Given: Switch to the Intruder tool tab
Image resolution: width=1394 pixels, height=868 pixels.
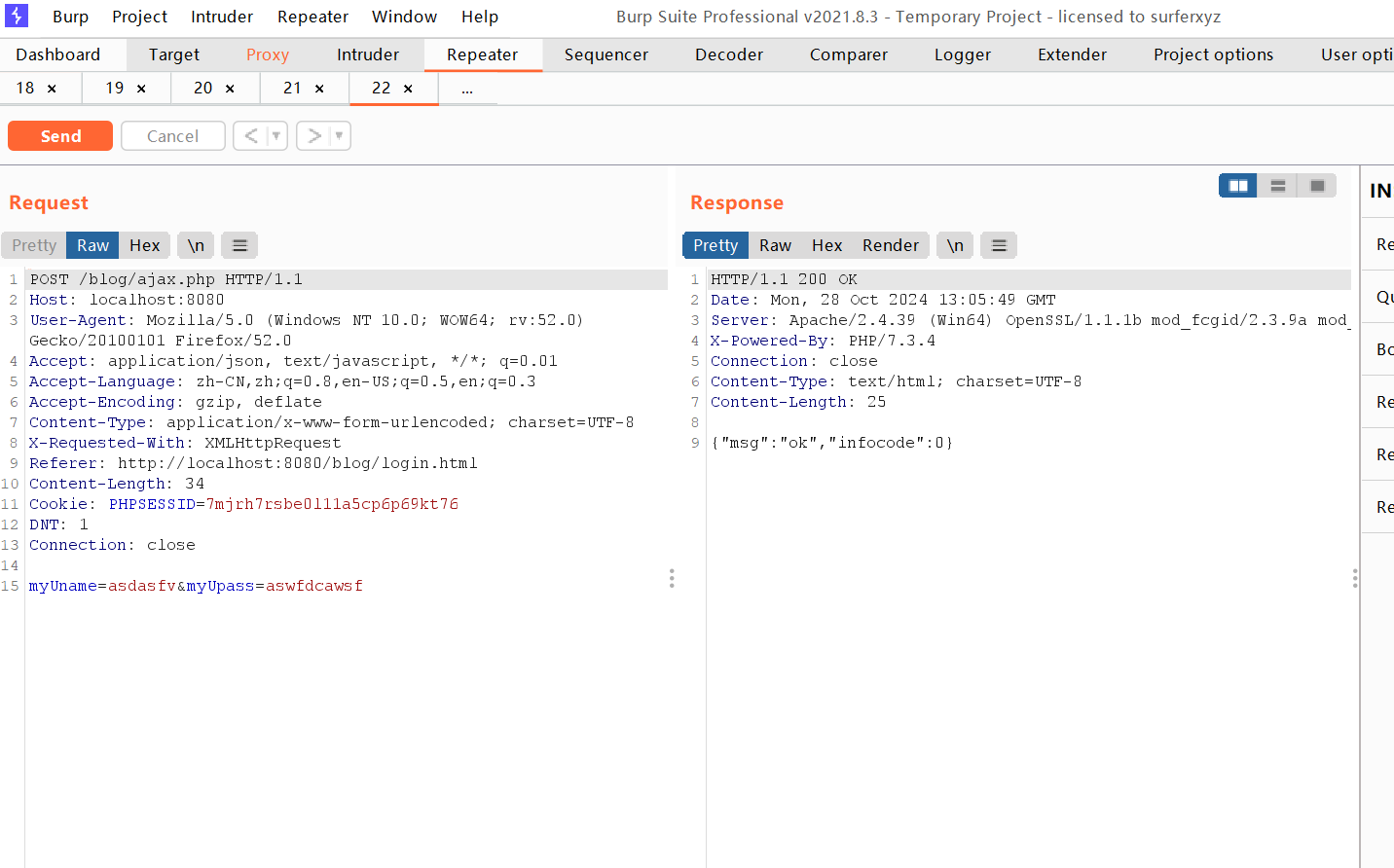Looking at the screenshot, I should coord(368,54).
